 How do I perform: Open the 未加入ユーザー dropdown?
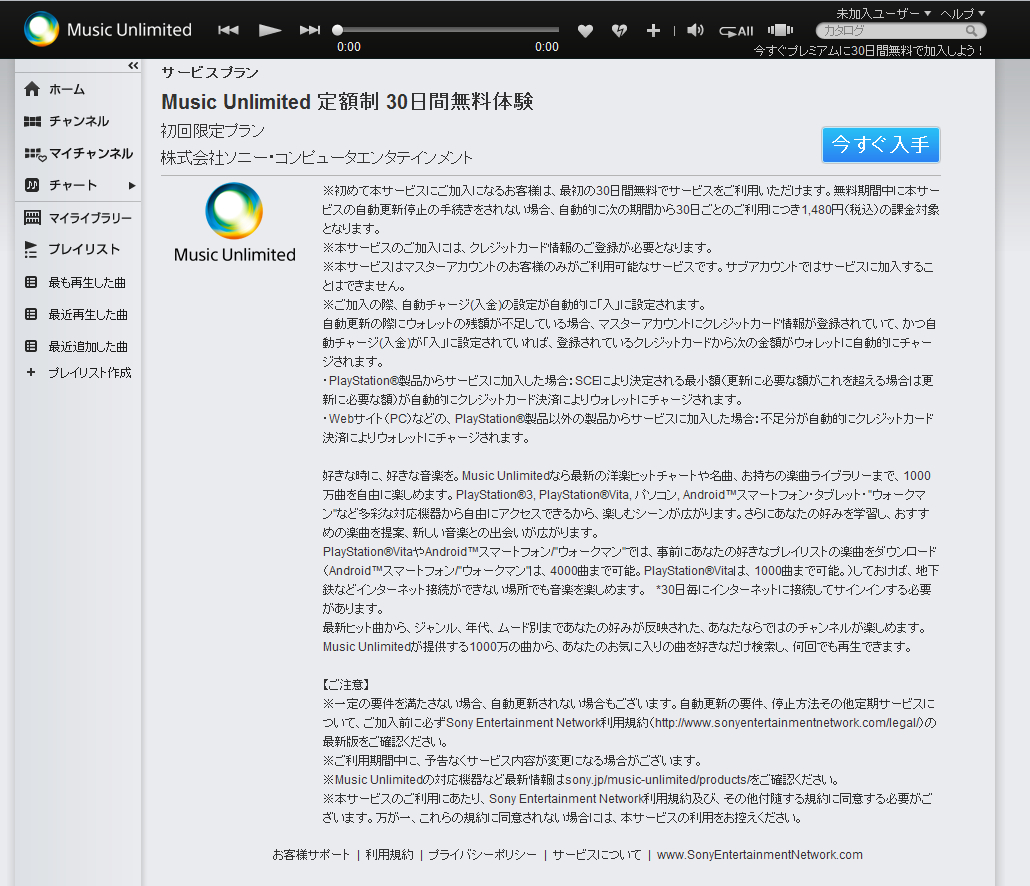tap(884, 13)
